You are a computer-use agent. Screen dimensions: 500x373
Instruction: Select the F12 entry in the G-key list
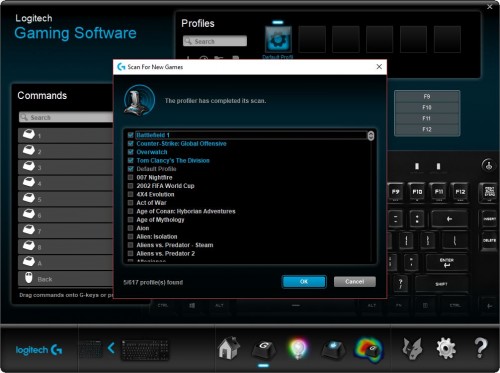pyautogui.click(x=427, y=129)
